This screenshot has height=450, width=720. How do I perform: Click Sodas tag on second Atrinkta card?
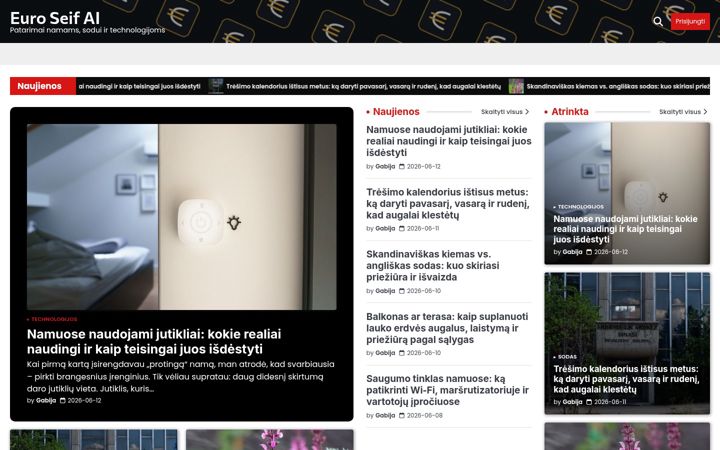(x=565, y=357)
